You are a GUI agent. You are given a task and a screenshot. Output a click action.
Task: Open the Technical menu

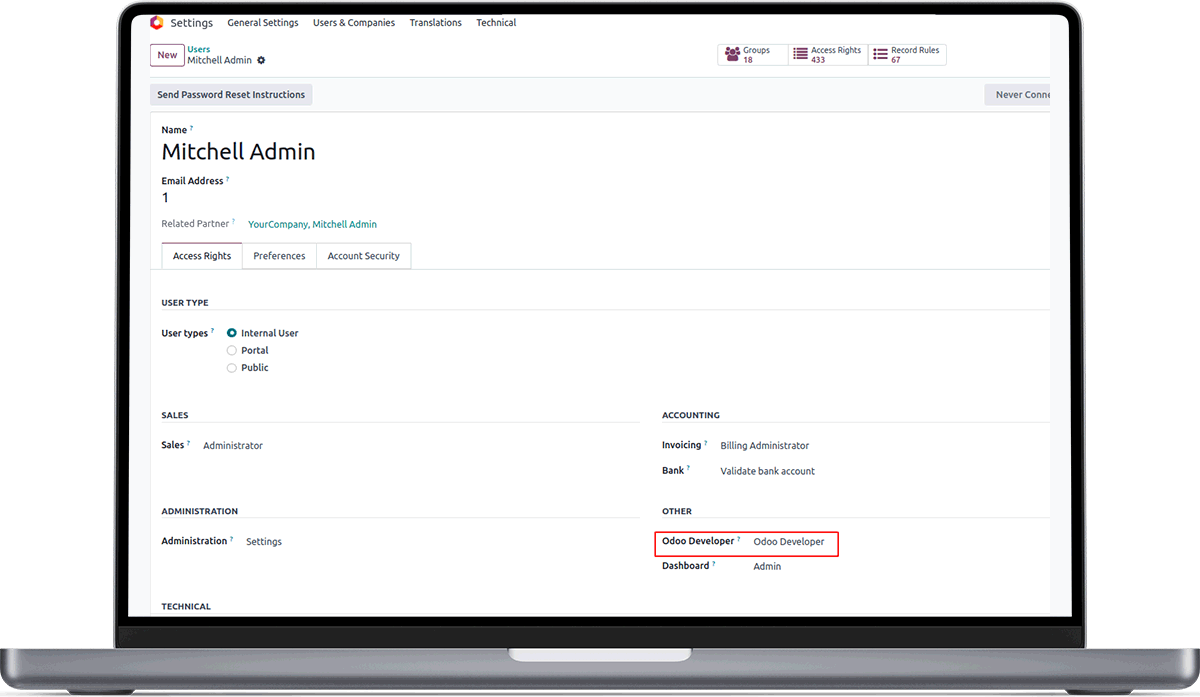point(496,23)
